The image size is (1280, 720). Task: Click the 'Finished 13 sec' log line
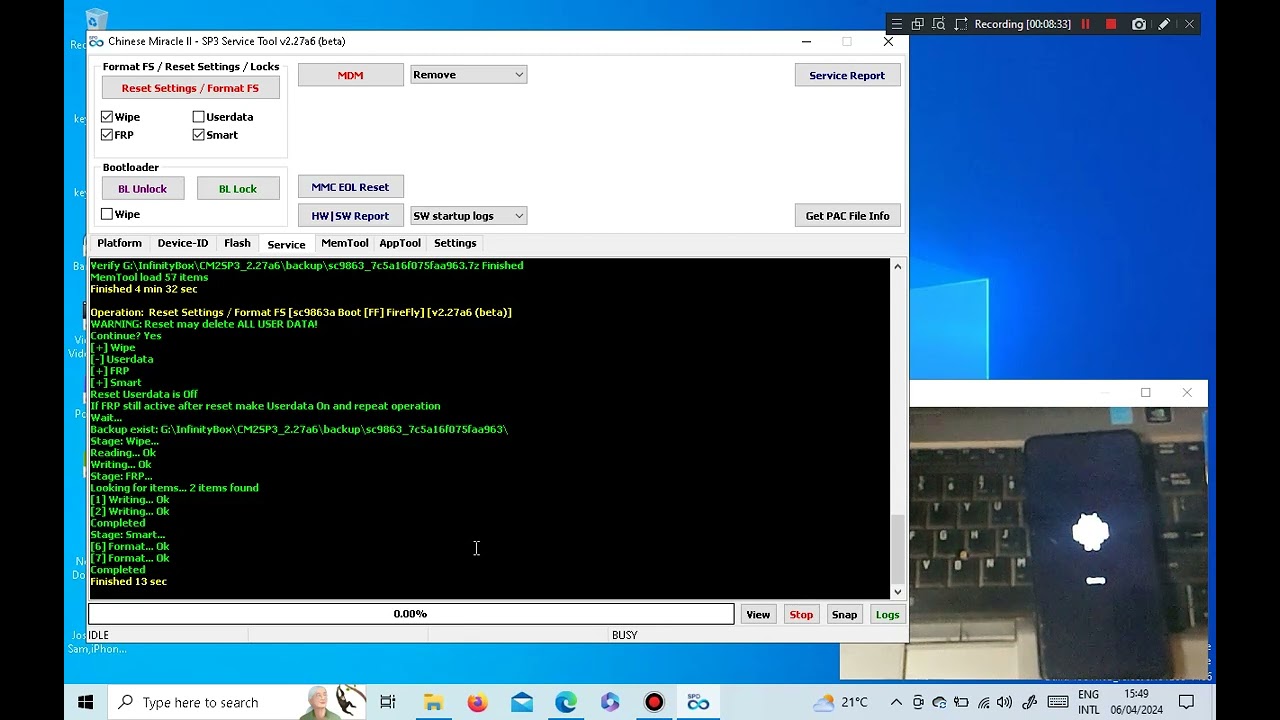[129, 582]
